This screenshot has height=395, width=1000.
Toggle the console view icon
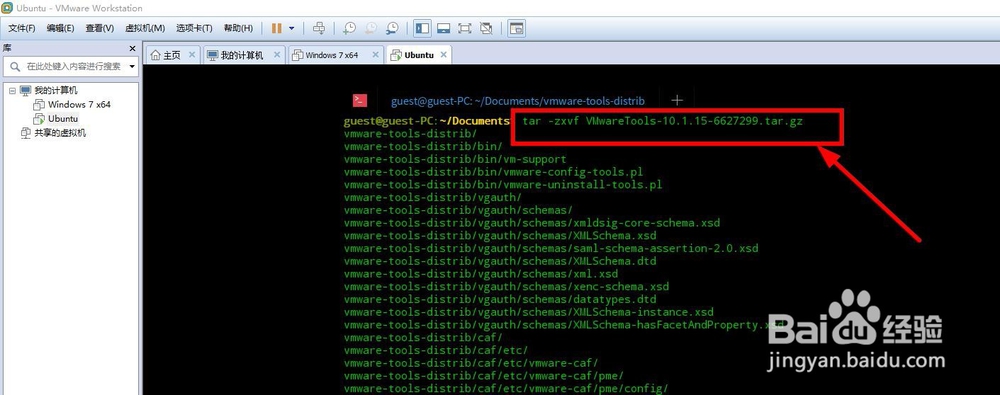pos(517,28)
